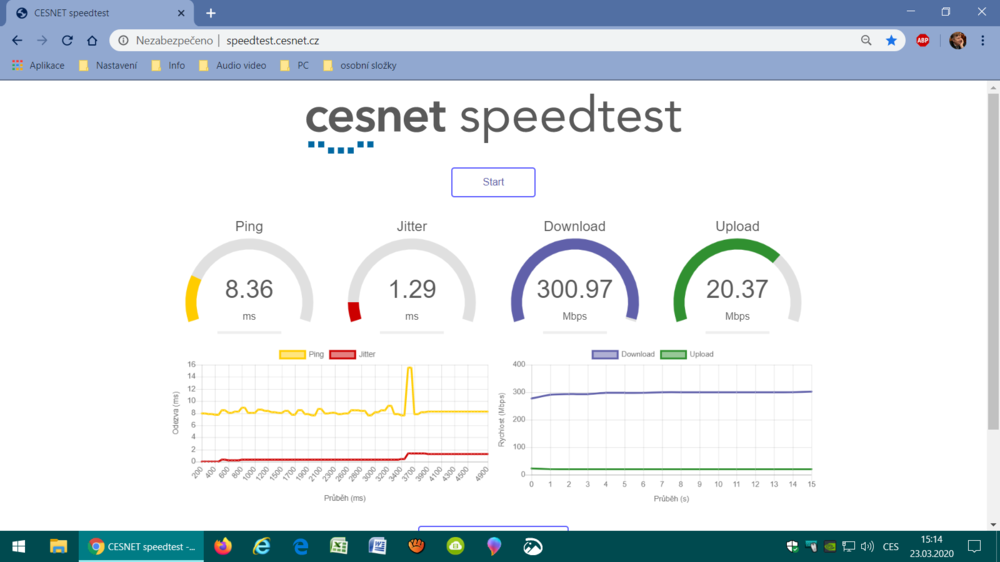Click the Start speedtest button
This screenshot has width=1000, height=562.
click(493, 182)
